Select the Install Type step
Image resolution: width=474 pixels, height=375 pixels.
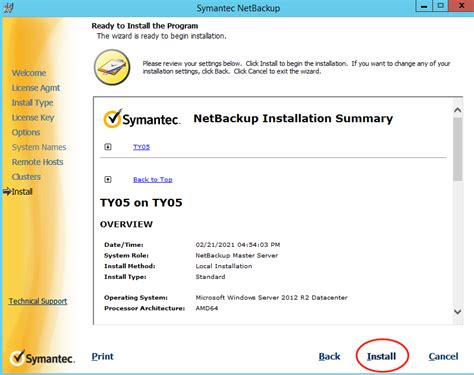[33, 103]
